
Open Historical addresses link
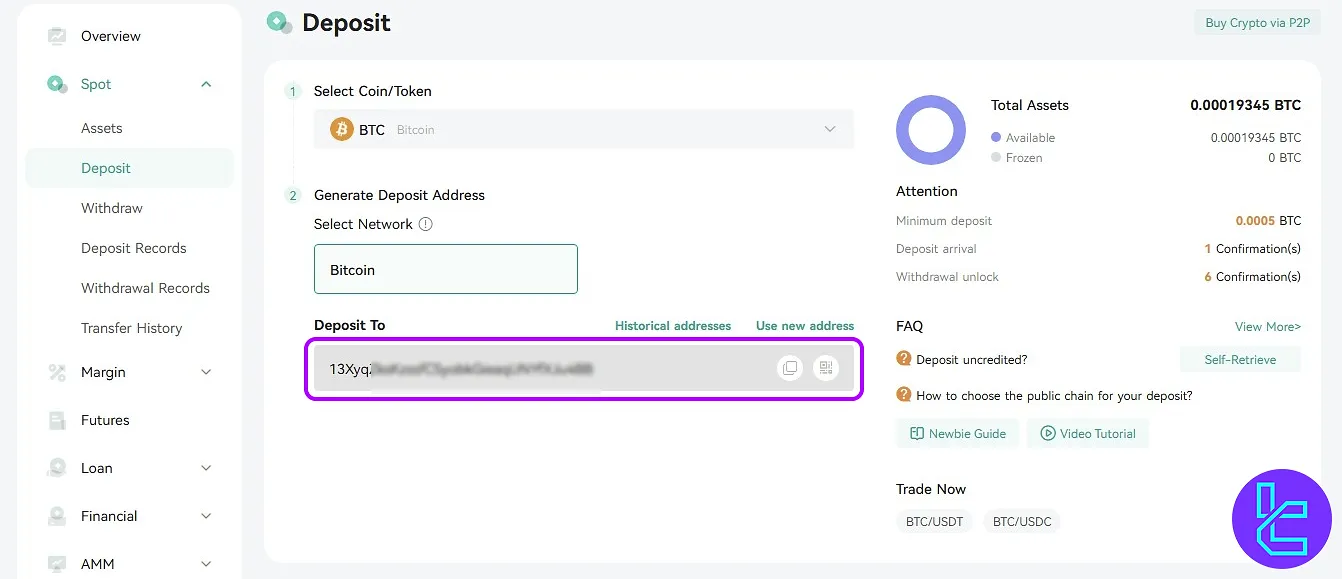pos(673,326)
